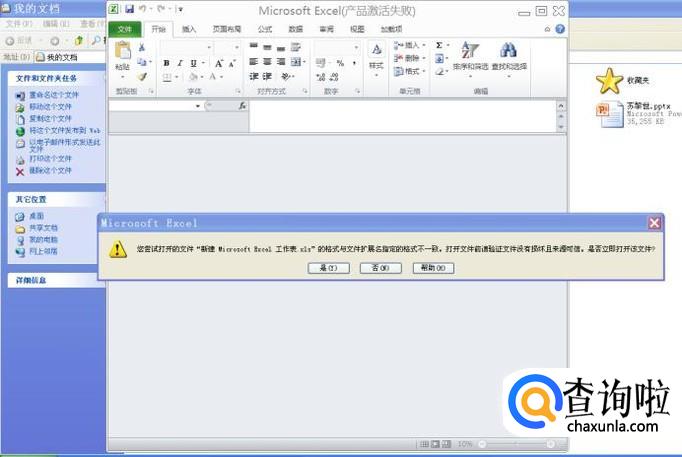Viewport: 682px width, 457px height.
Task: Toggle Bold formatting
Action: 166,63
